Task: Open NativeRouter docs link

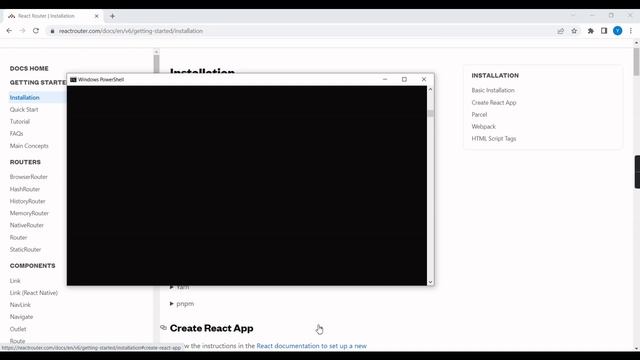Action: [27, 225]
